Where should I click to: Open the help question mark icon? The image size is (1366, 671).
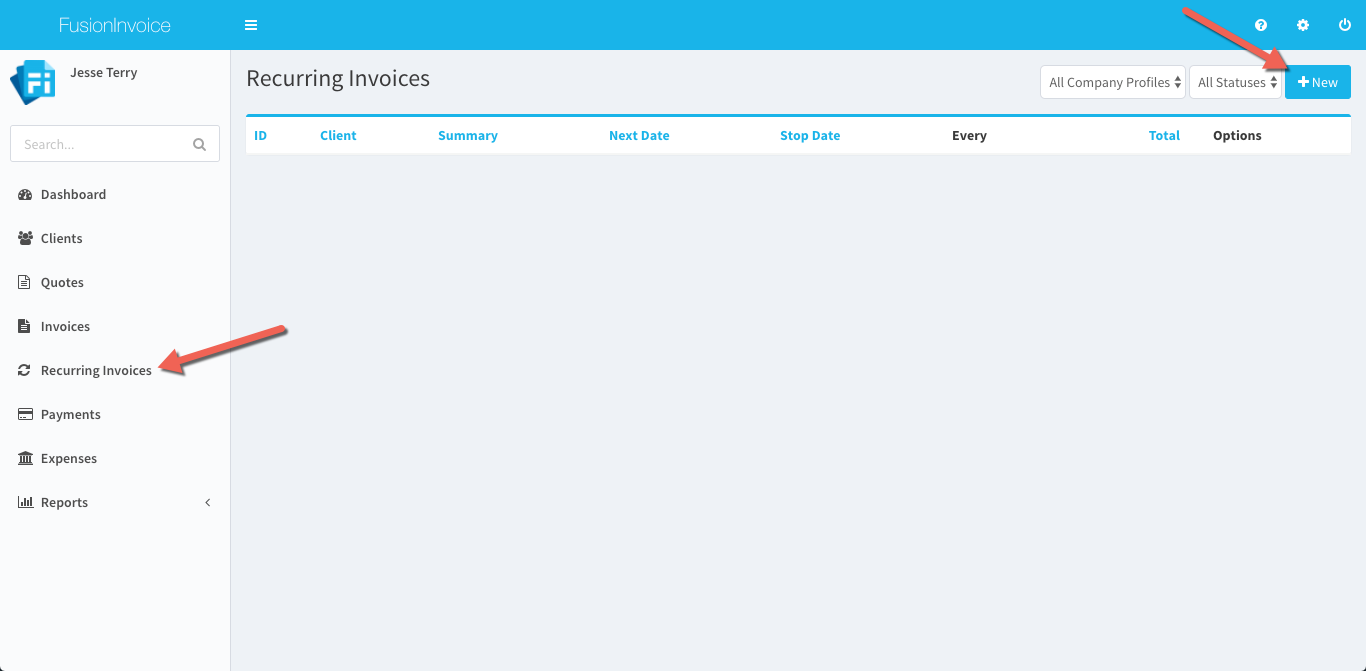(1261, 25)
